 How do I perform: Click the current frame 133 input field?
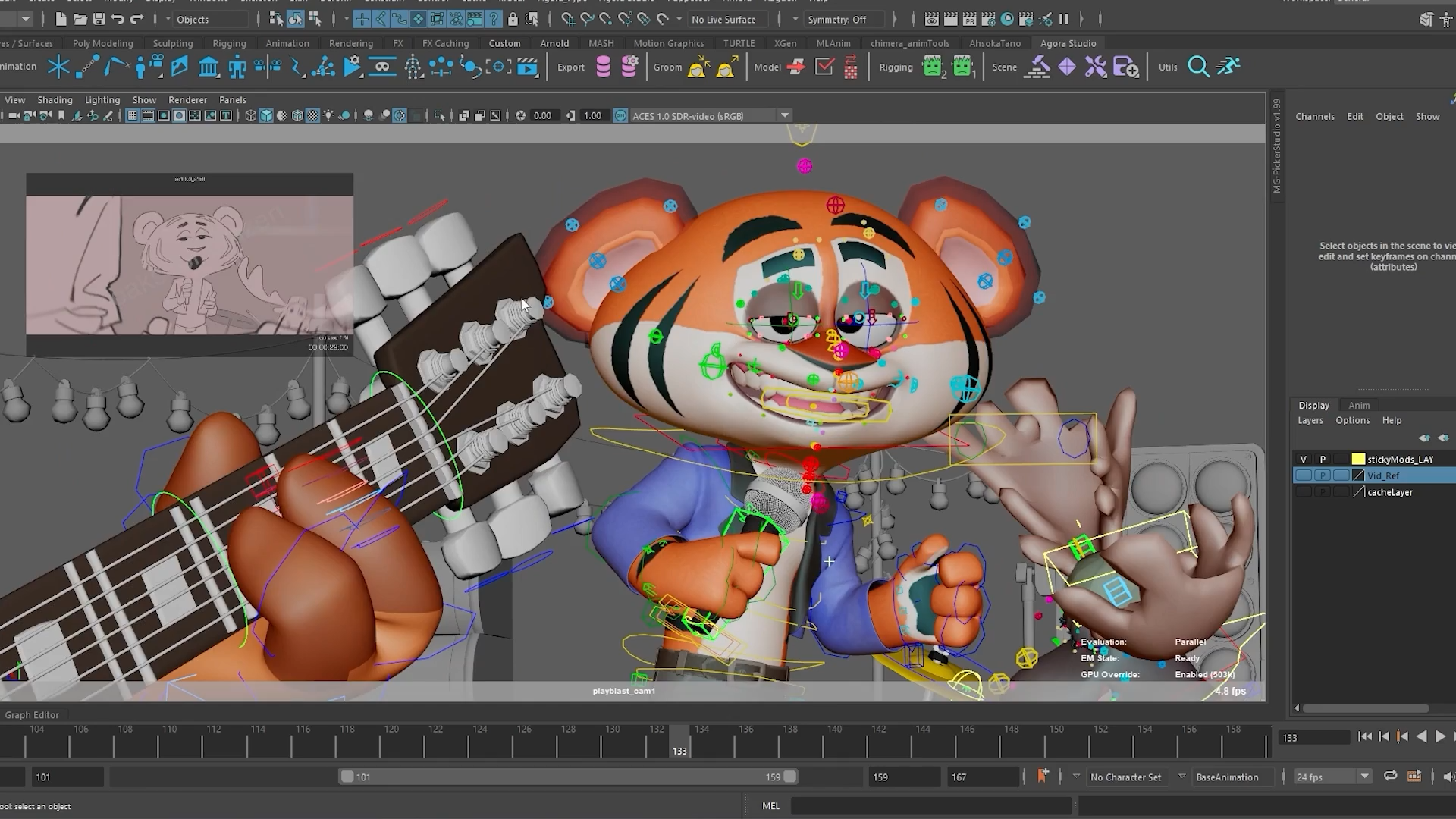pos(1313,737)
